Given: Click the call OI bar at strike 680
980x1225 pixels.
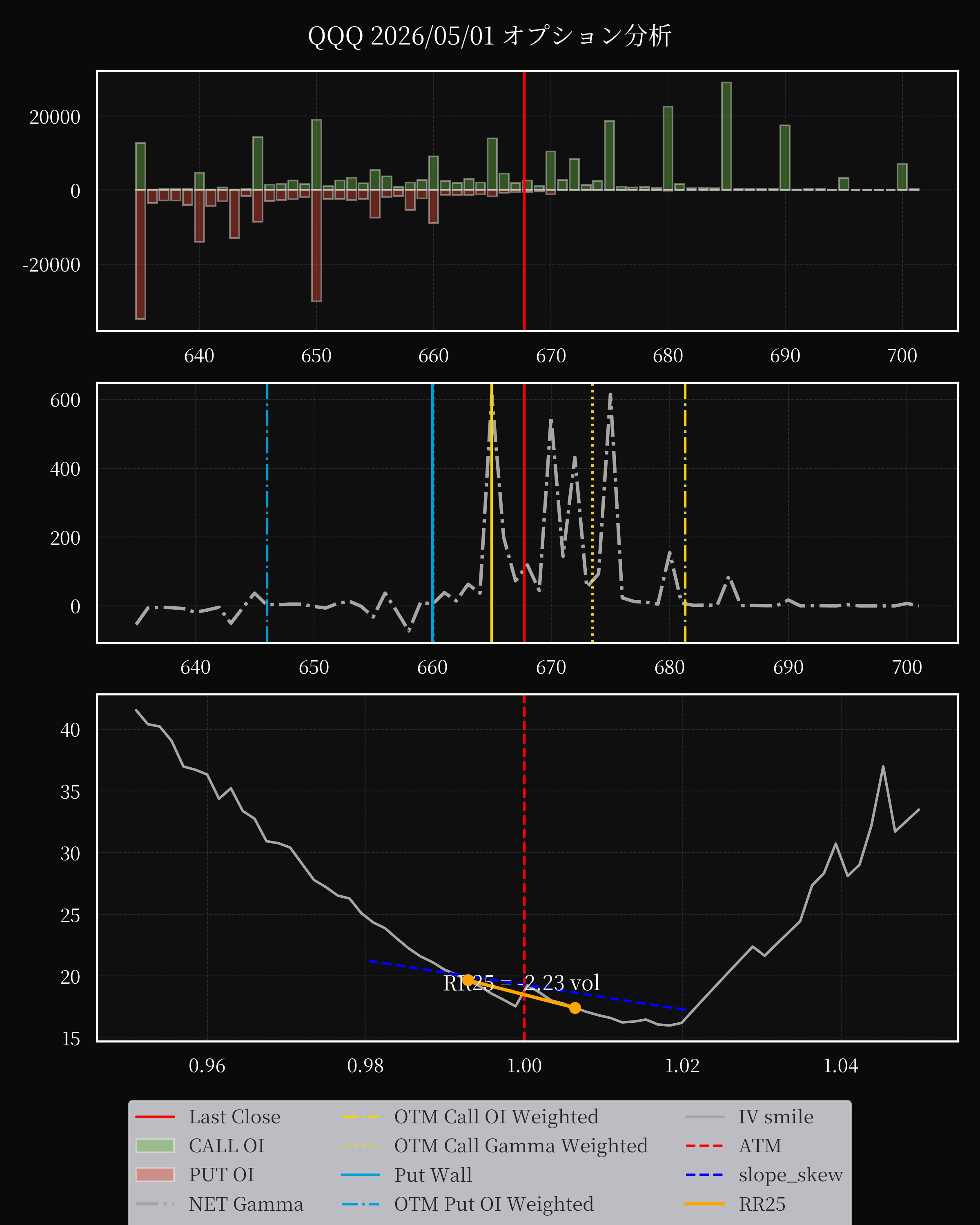Looking at the screenshot, I should click(668, 148).
